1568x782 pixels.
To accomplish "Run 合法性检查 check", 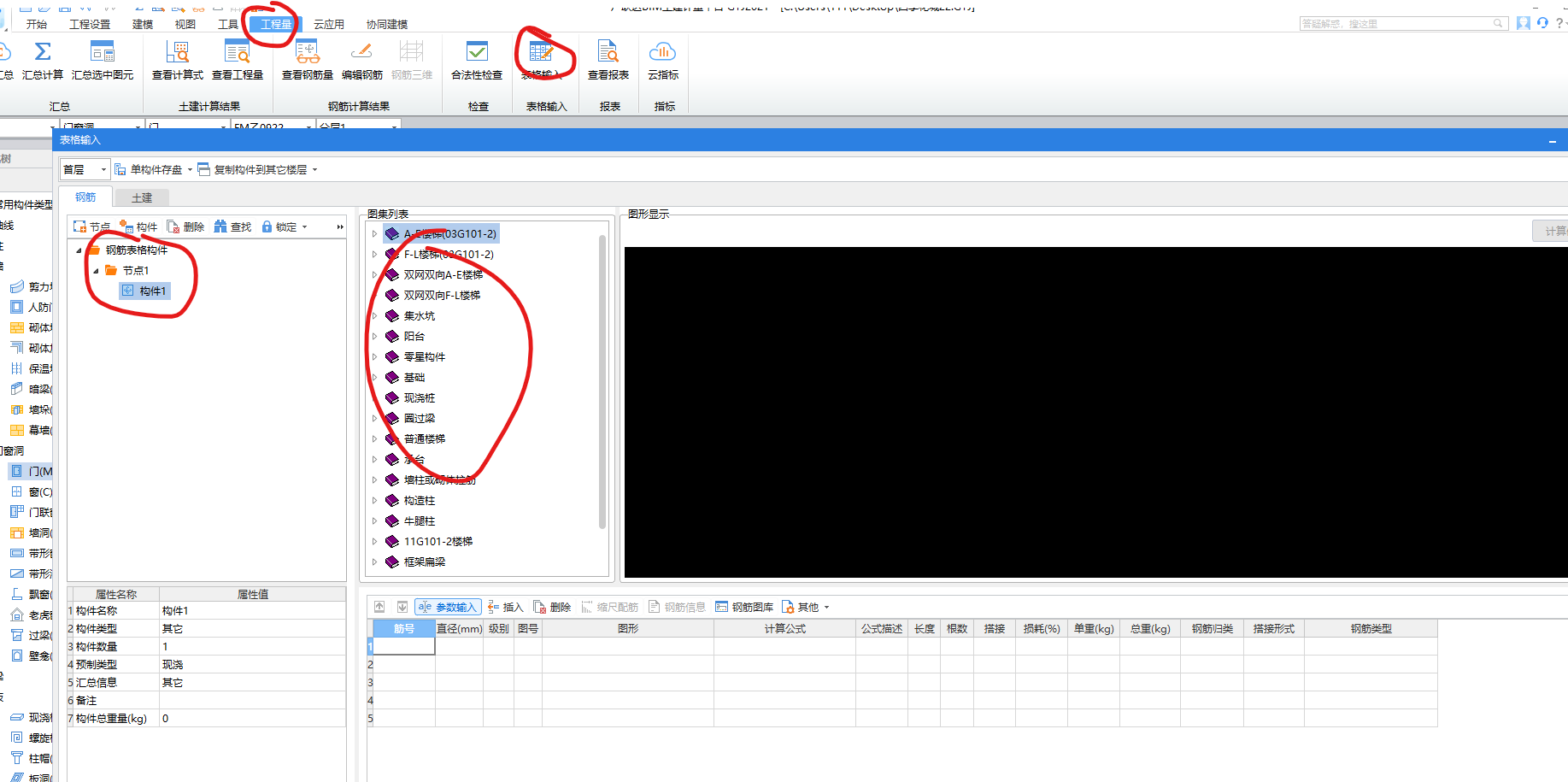I will click(x=477, y=60).
